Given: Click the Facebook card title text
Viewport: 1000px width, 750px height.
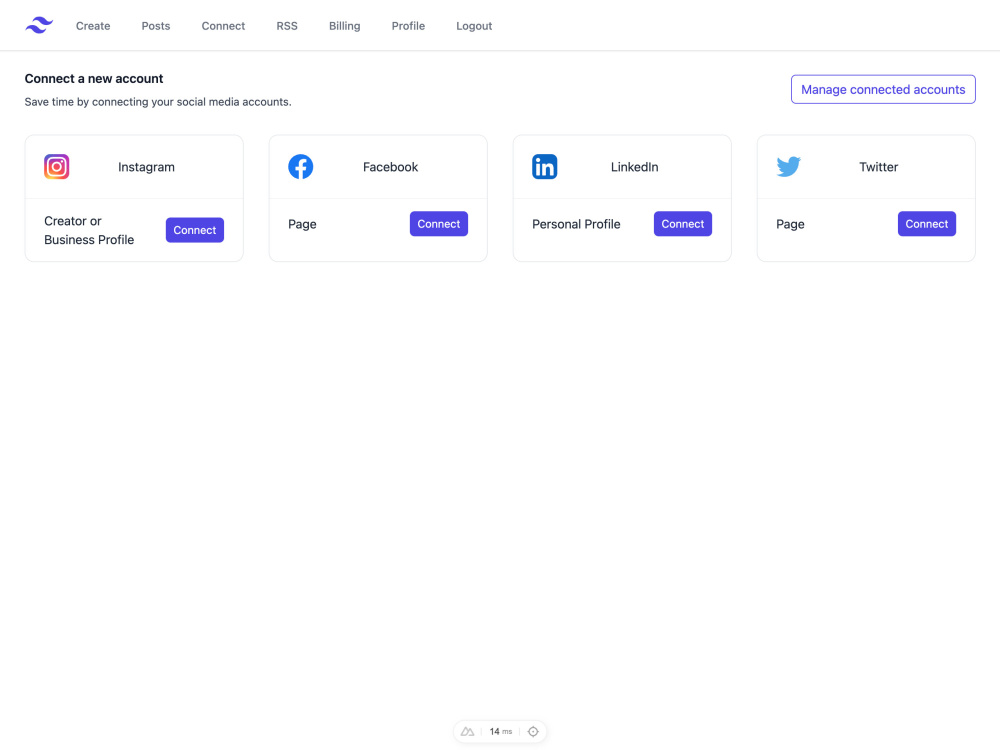Looking at the screenshot, I should (390, 167).
